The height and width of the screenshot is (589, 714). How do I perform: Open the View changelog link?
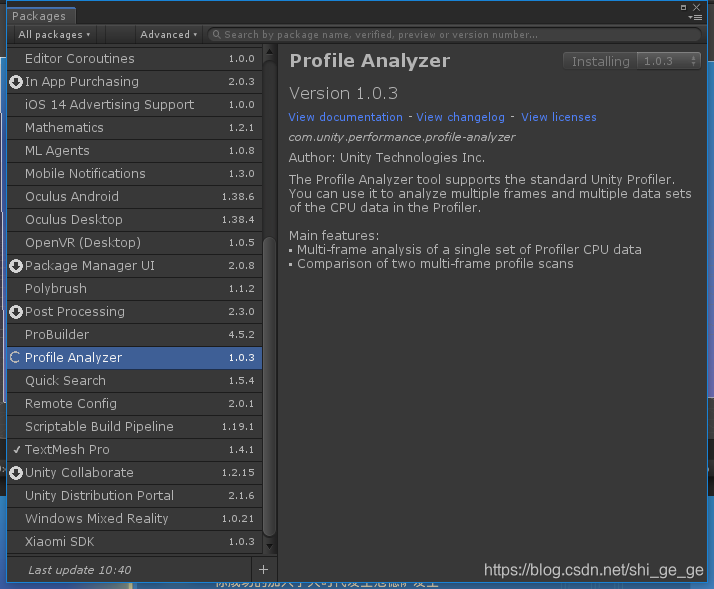460,117
